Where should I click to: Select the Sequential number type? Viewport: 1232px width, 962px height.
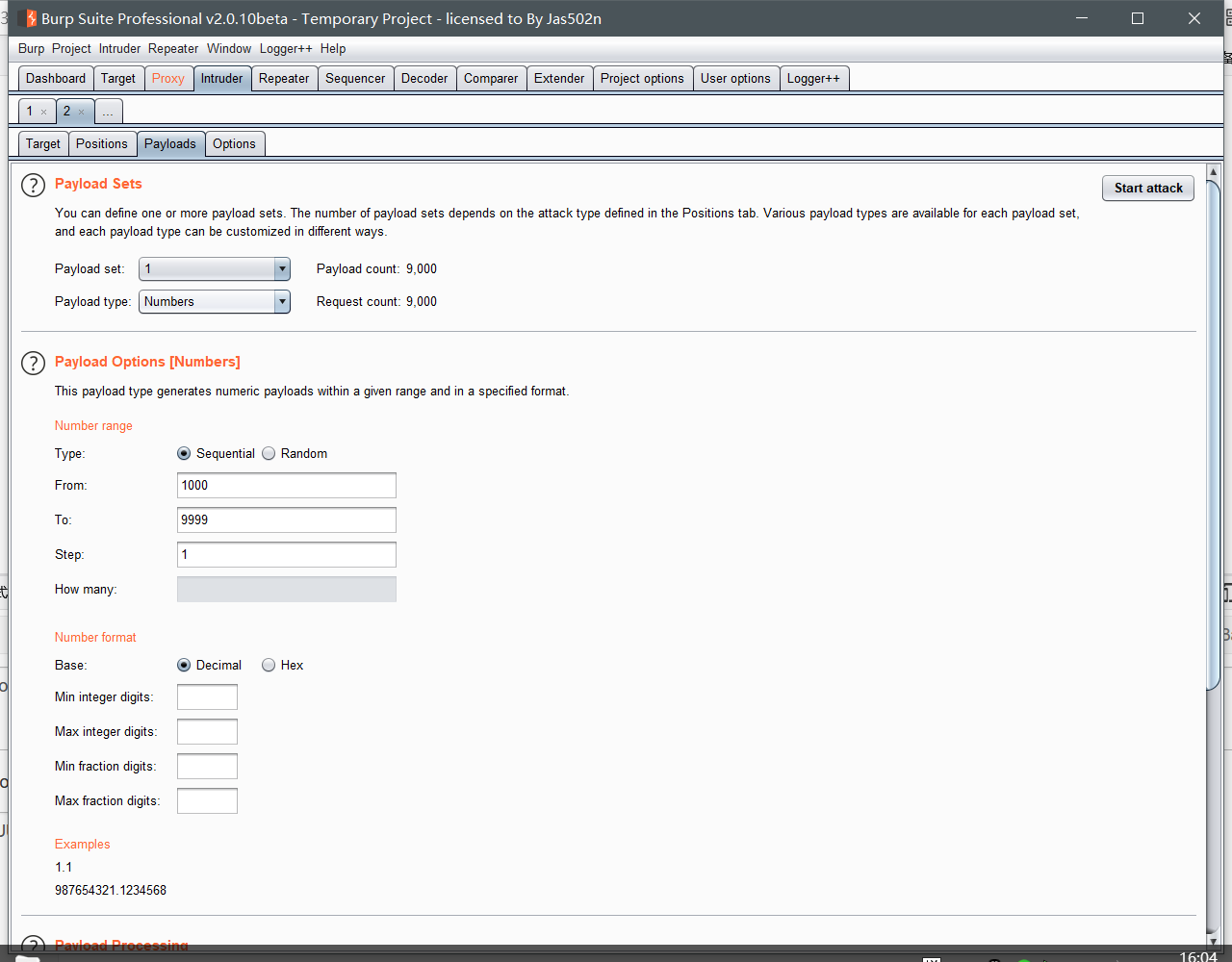184,453
